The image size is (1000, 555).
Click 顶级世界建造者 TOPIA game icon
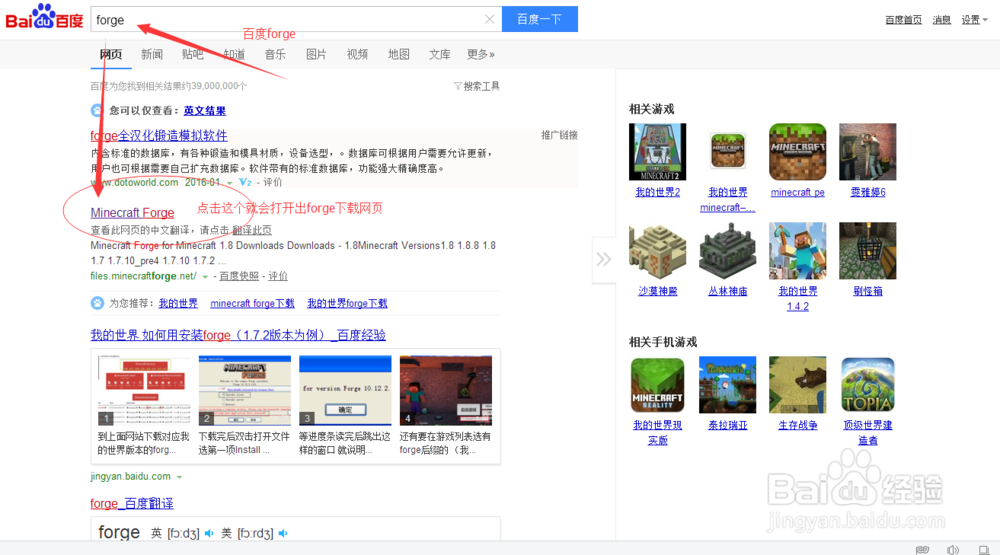tap(868, 385)
